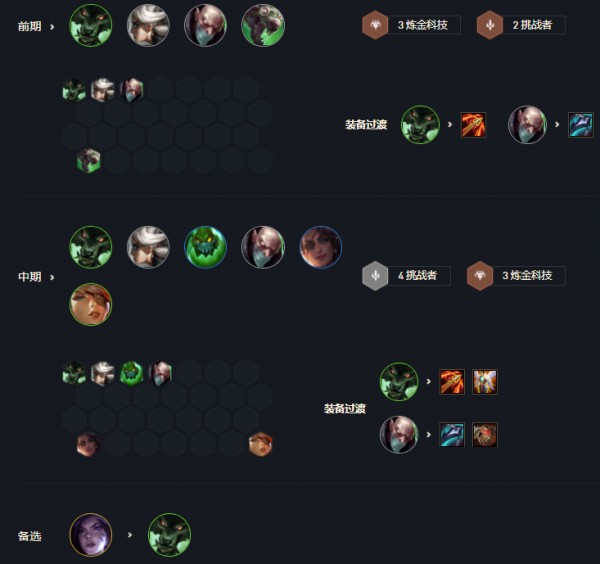
Task: Click the 3 炼金科技 trait badge at top
Action: point(411,25)
